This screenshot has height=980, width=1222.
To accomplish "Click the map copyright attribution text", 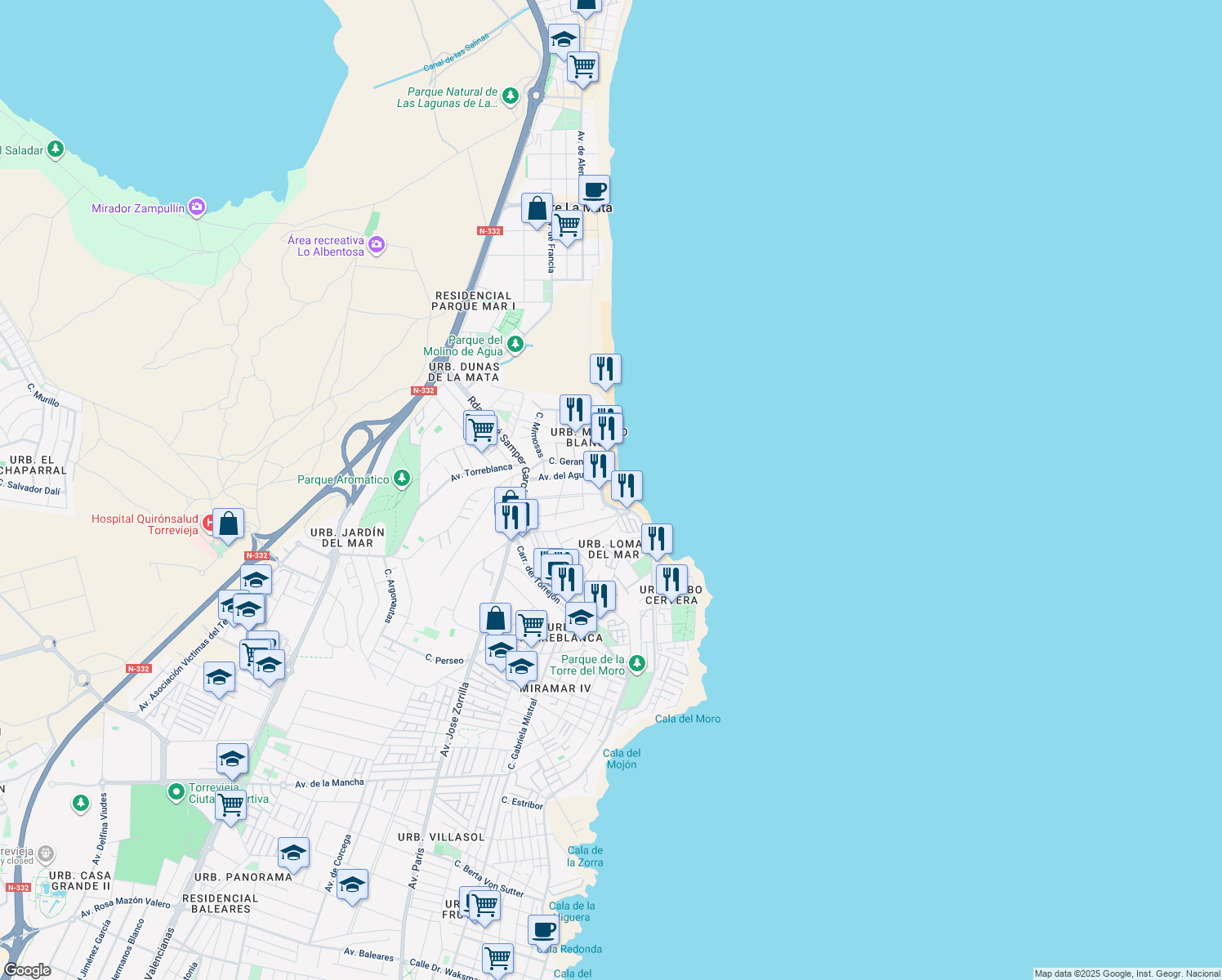I will (1127, 973).
